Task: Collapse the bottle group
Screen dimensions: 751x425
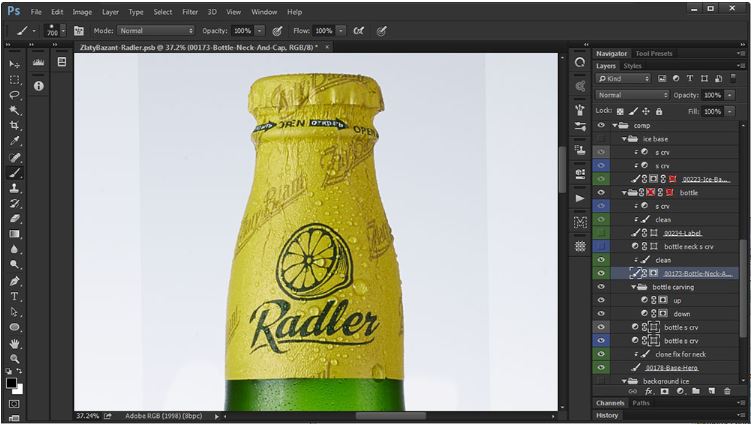Action: [x=624, y=193]
